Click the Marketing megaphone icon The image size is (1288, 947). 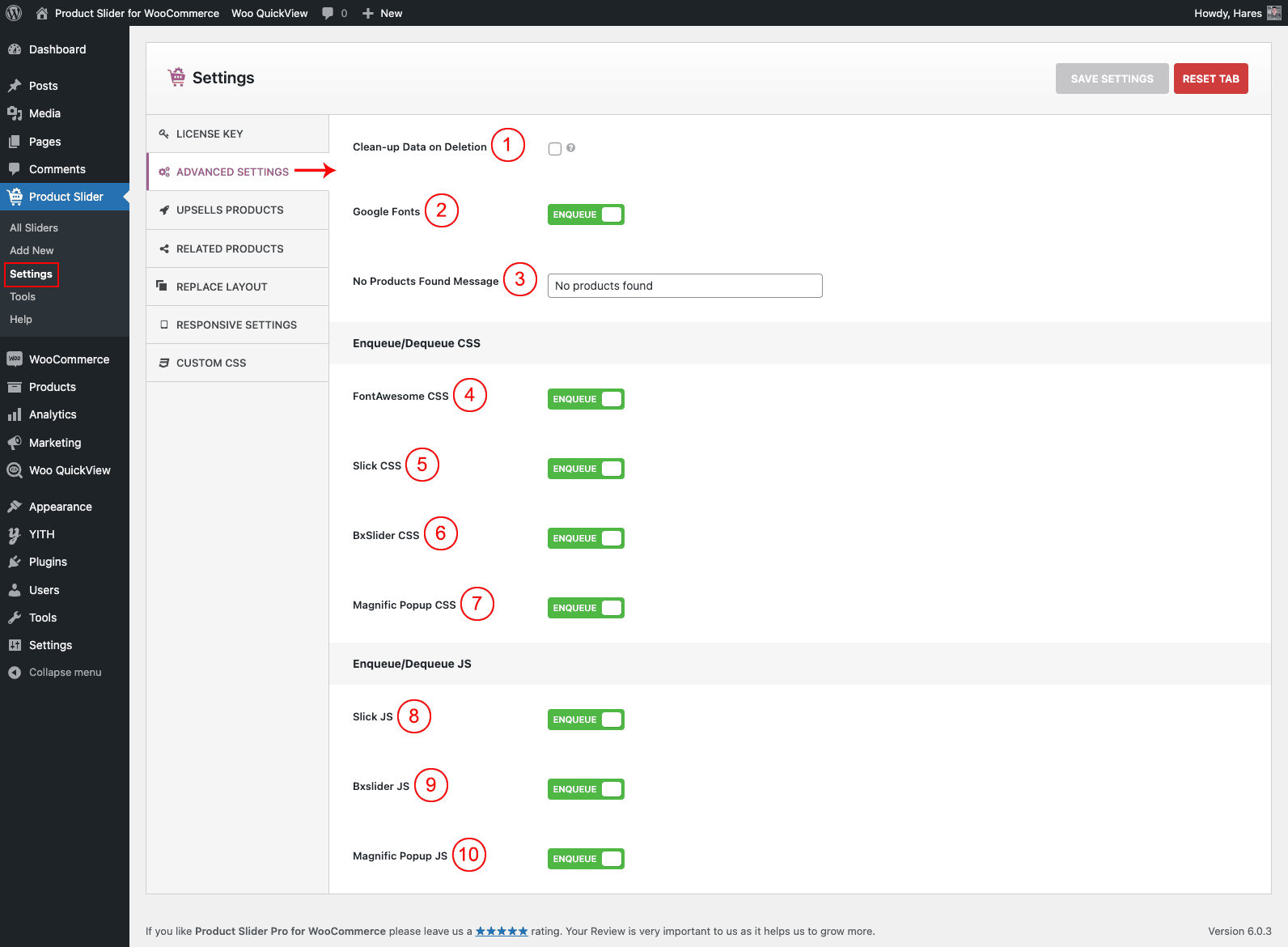pyautogui.click(x=15, y=443)
